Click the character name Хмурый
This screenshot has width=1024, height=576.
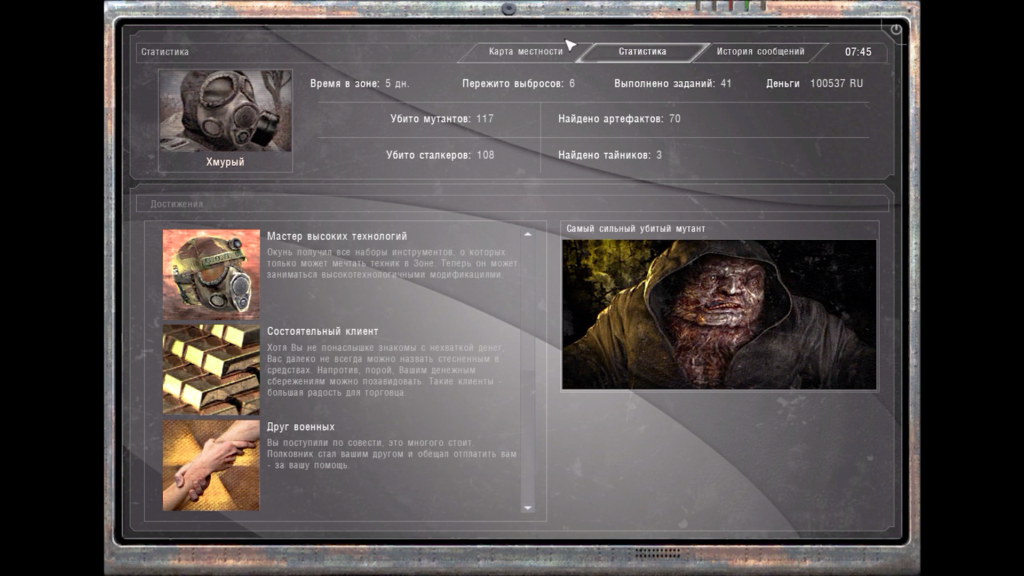(225, 162)
